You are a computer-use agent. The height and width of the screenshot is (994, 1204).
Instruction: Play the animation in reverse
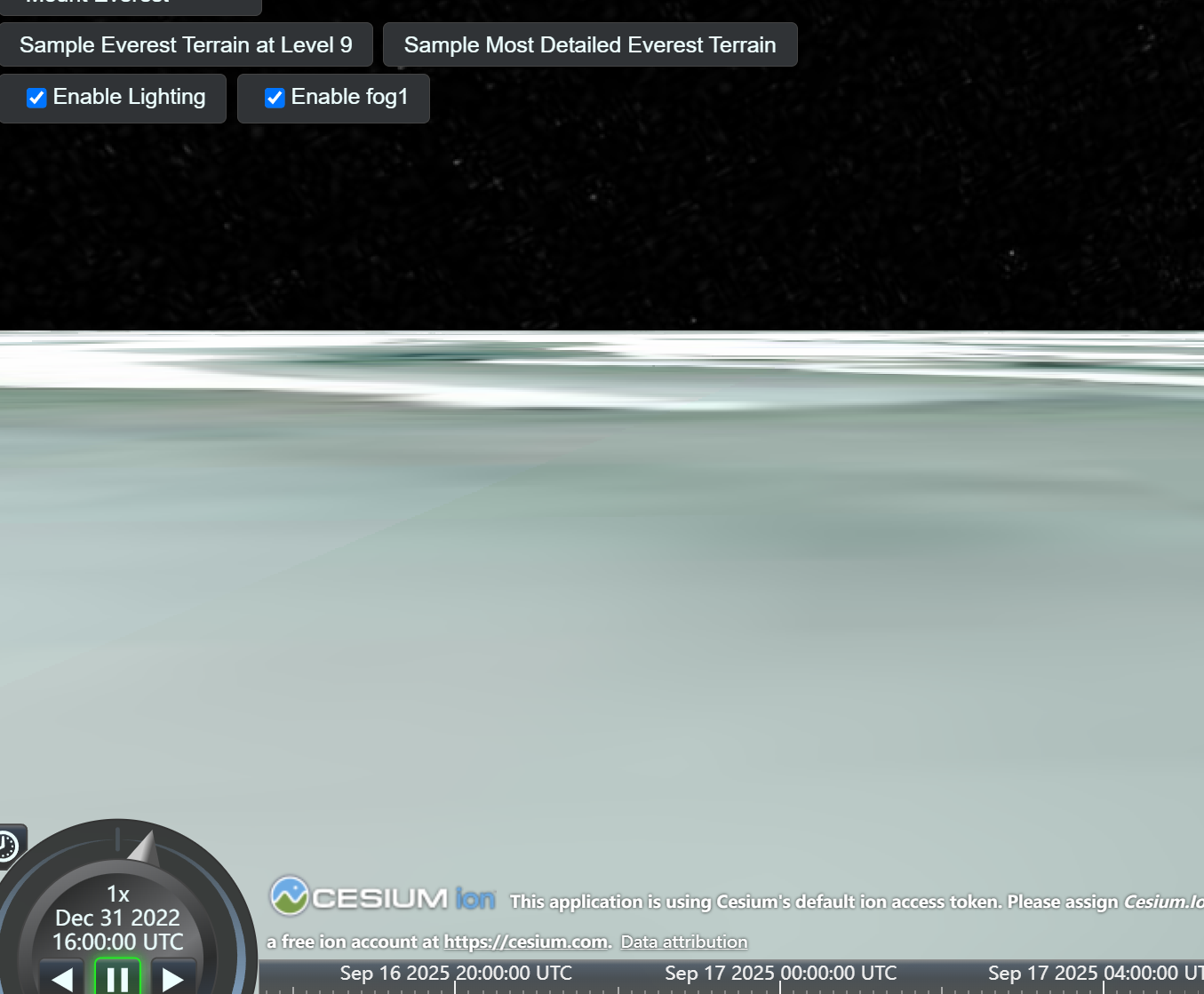click(62, 978)
